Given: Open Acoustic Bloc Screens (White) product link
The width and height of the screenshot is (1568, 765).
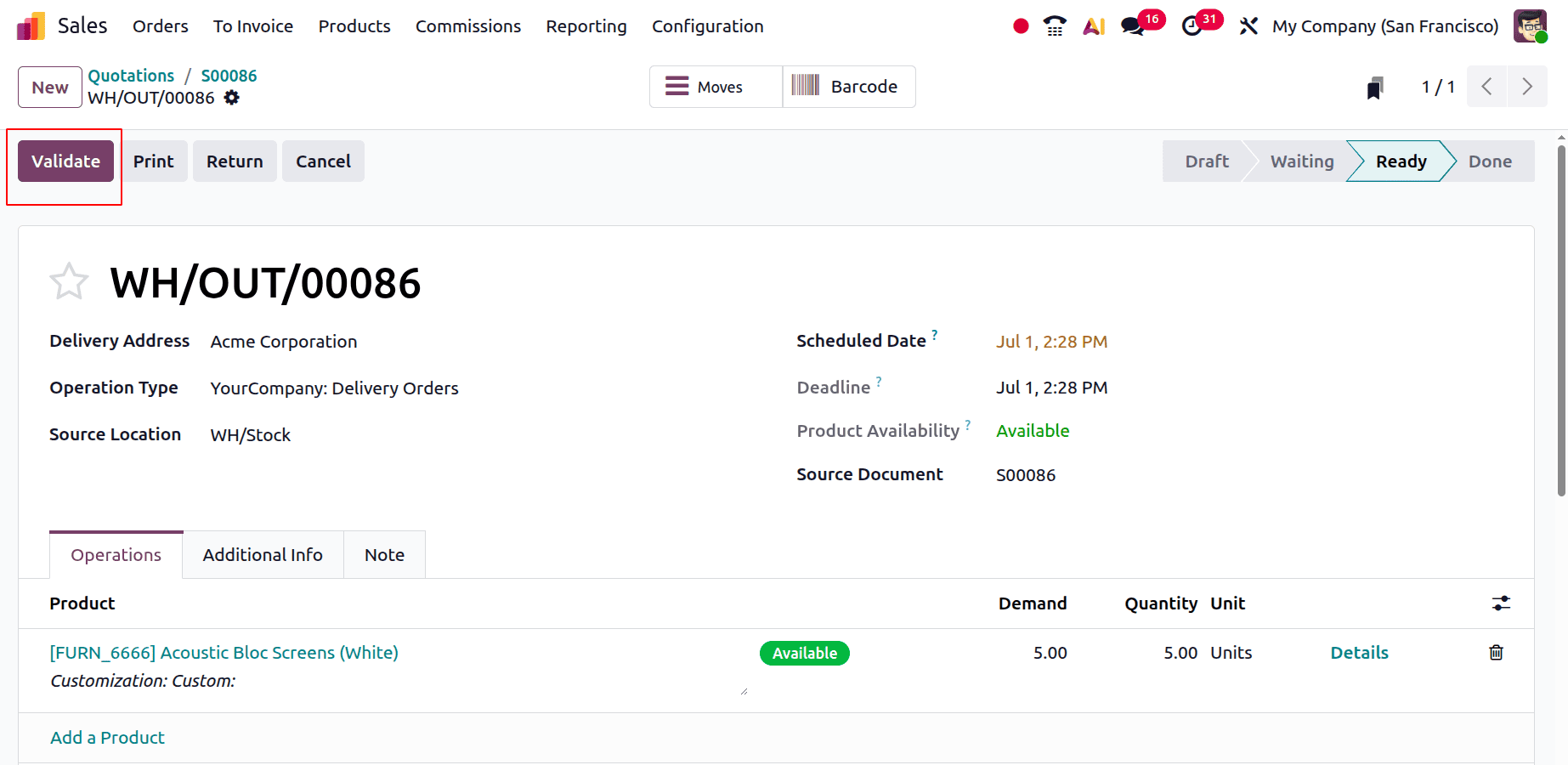Looking at the screenshot, I should point(224,653).
